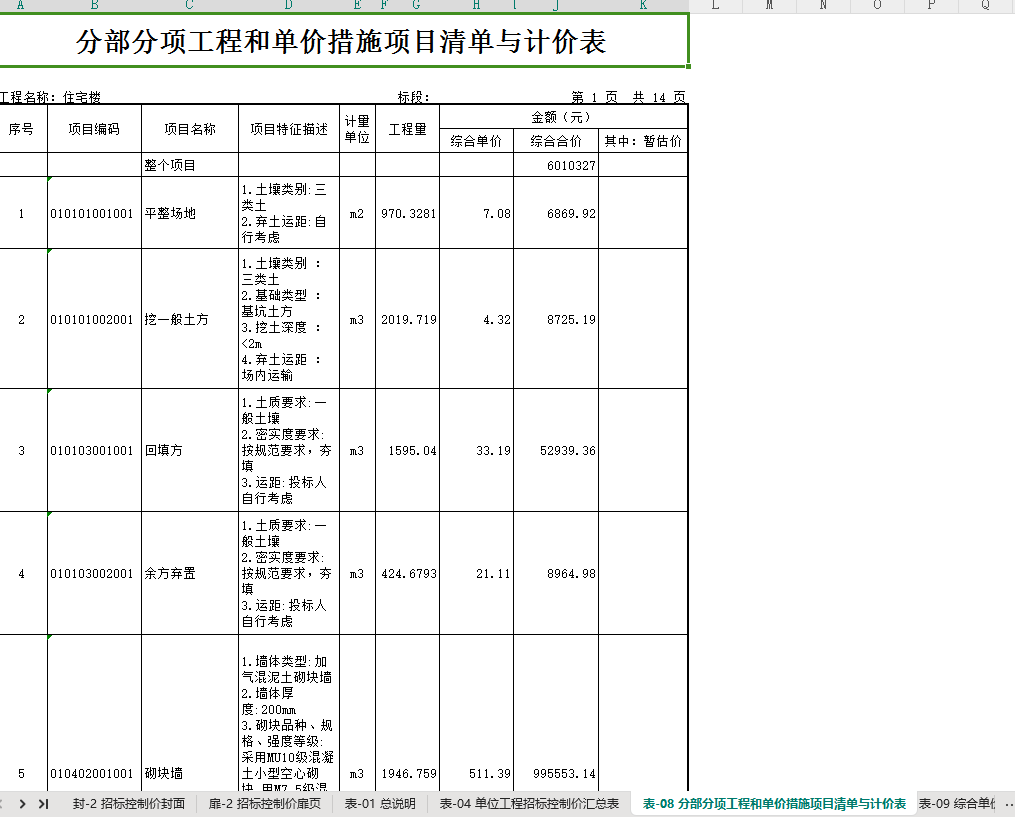
Task: Select the merged title cell 分部分项工程和单价措施项目清单与计价表
Action: [x=342, y=41]
